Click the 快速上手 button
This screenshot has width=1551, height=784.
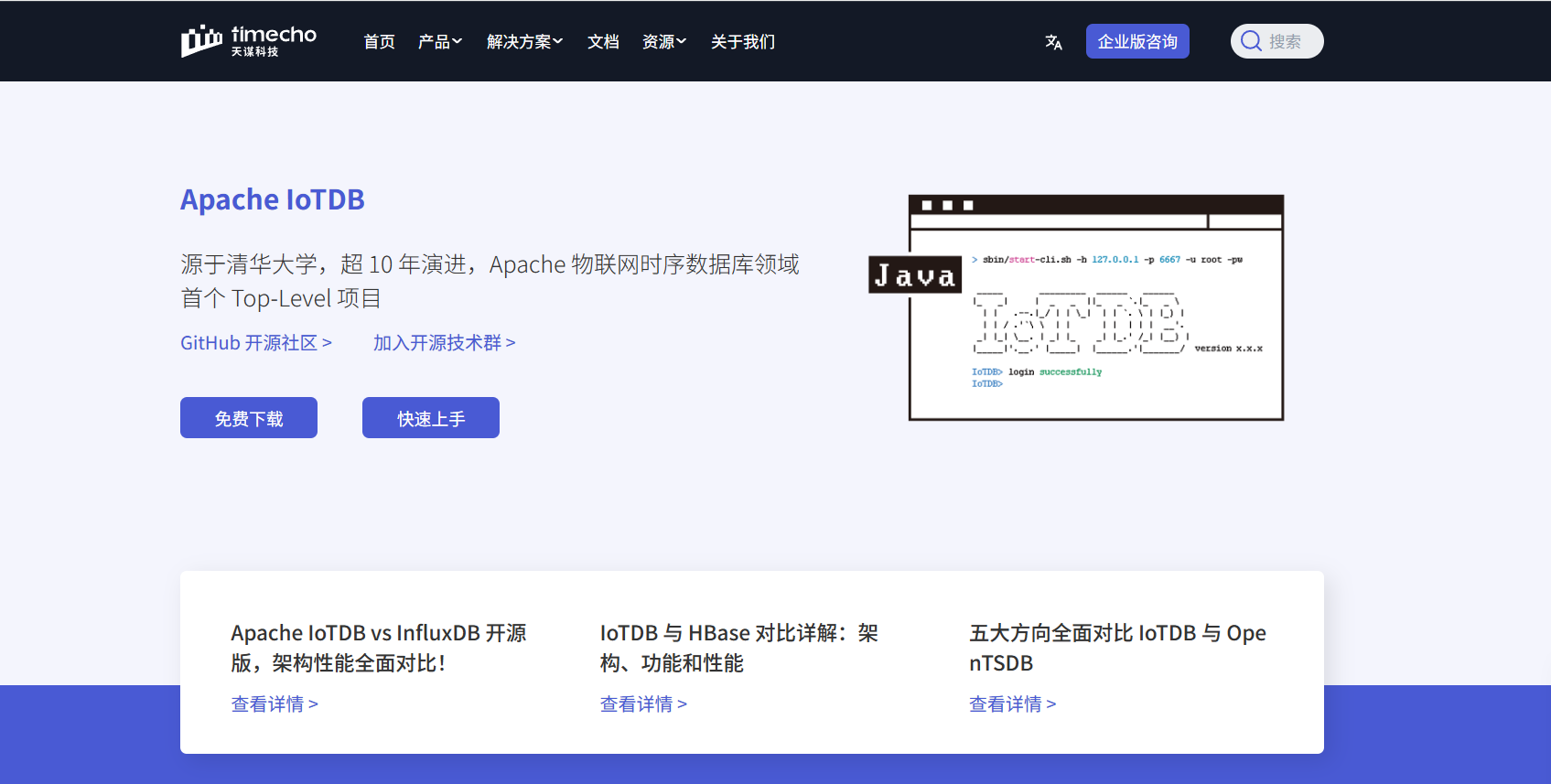[431, 418]
